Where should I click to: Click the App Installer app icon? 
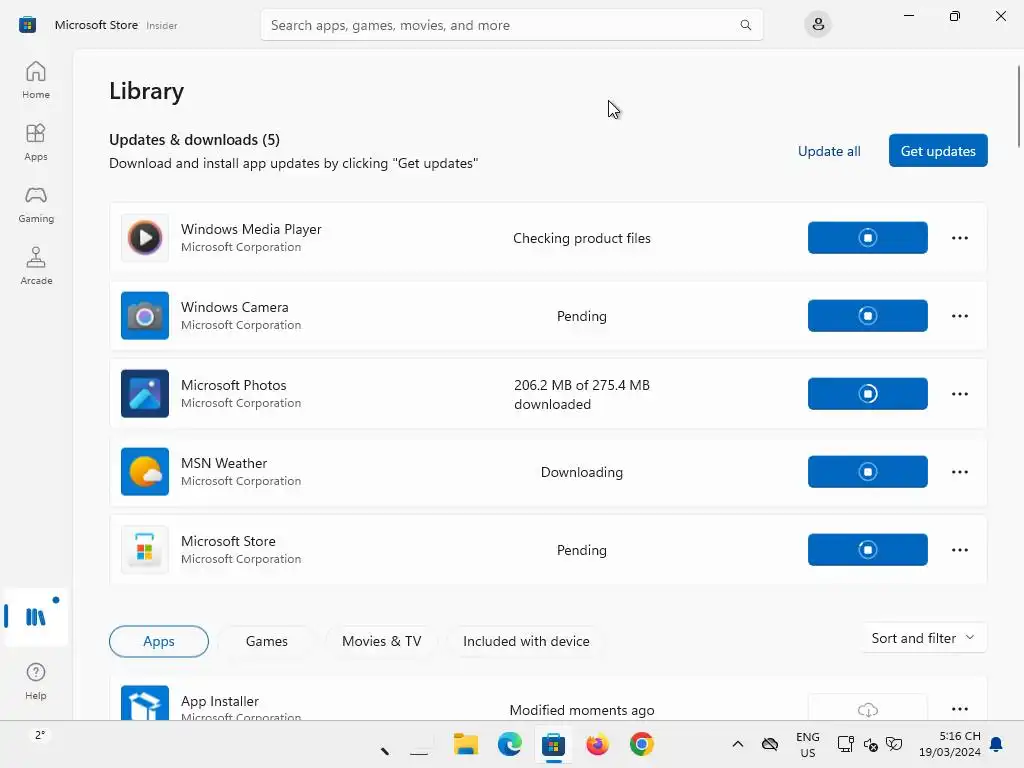tap(145, 703)
